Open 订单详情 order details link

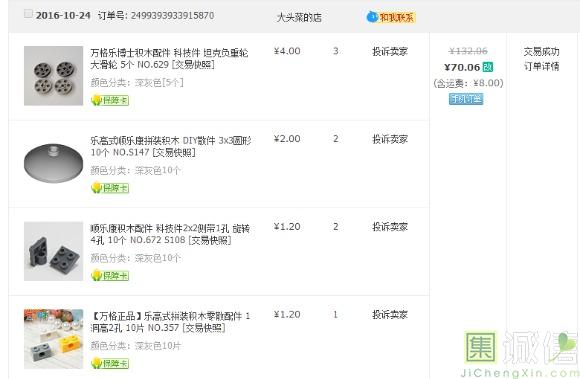tap(542, 67)
